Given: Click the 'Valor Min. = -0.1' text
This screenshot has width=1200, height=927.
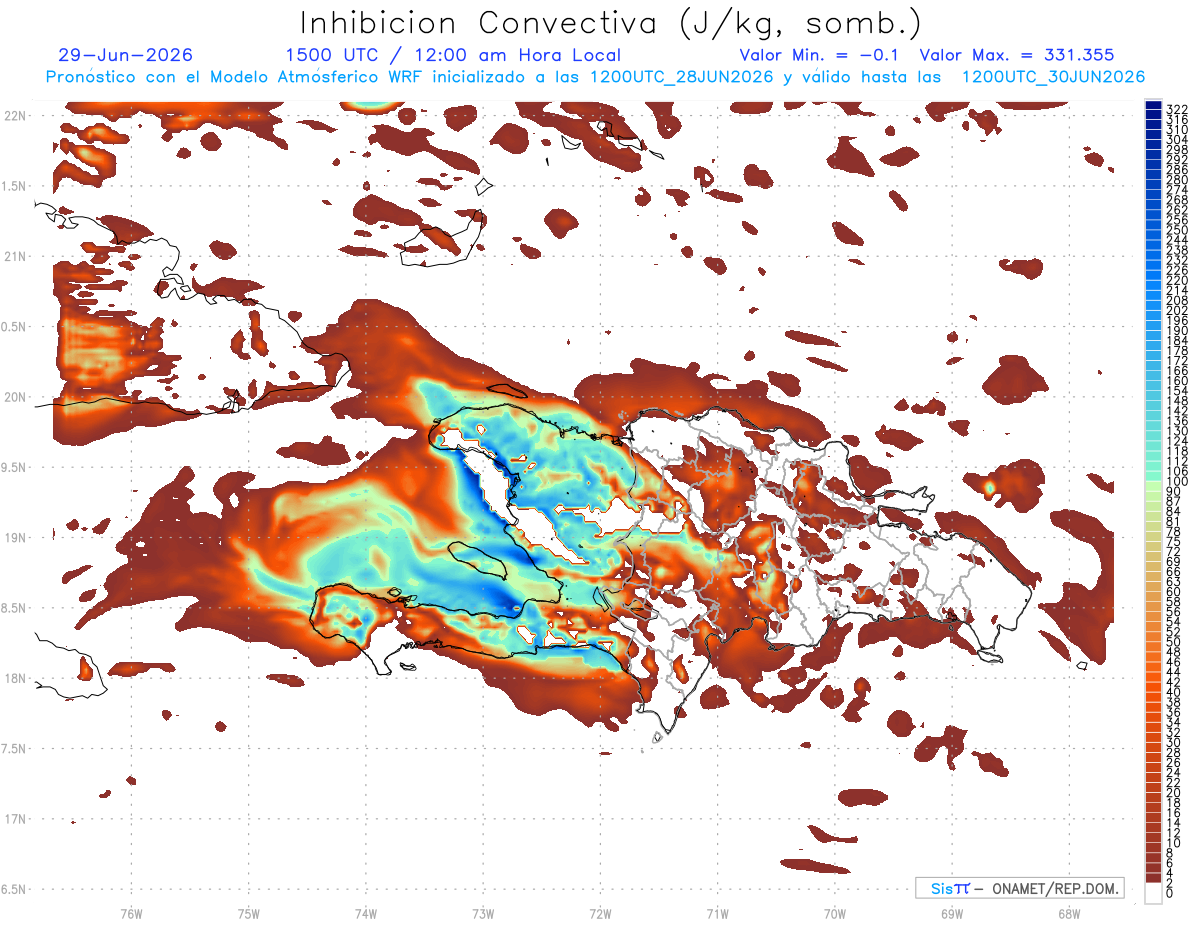Looking at the screenshot, I should 820,56.
